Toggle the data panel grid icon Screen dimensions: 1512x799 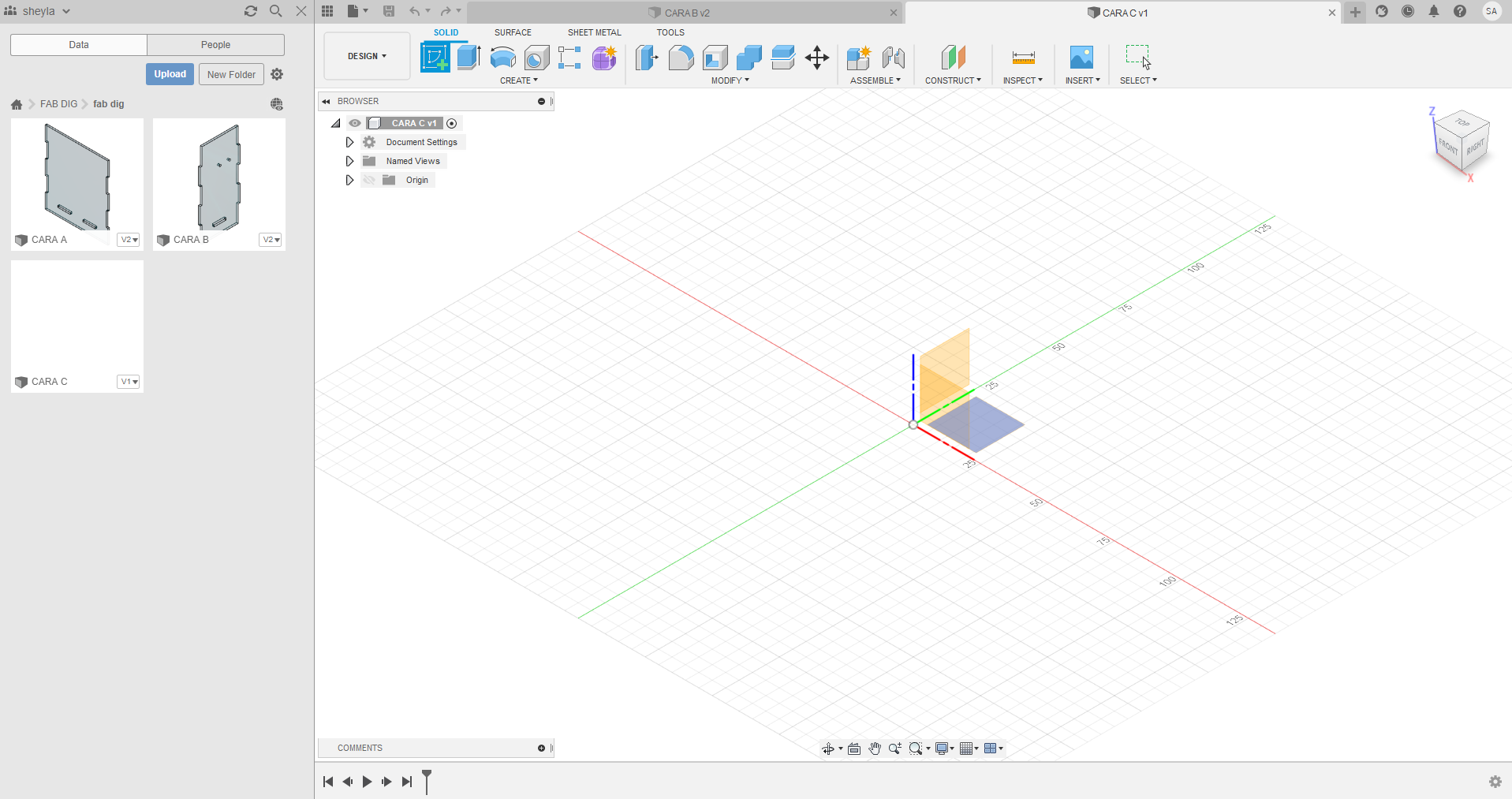327,11
